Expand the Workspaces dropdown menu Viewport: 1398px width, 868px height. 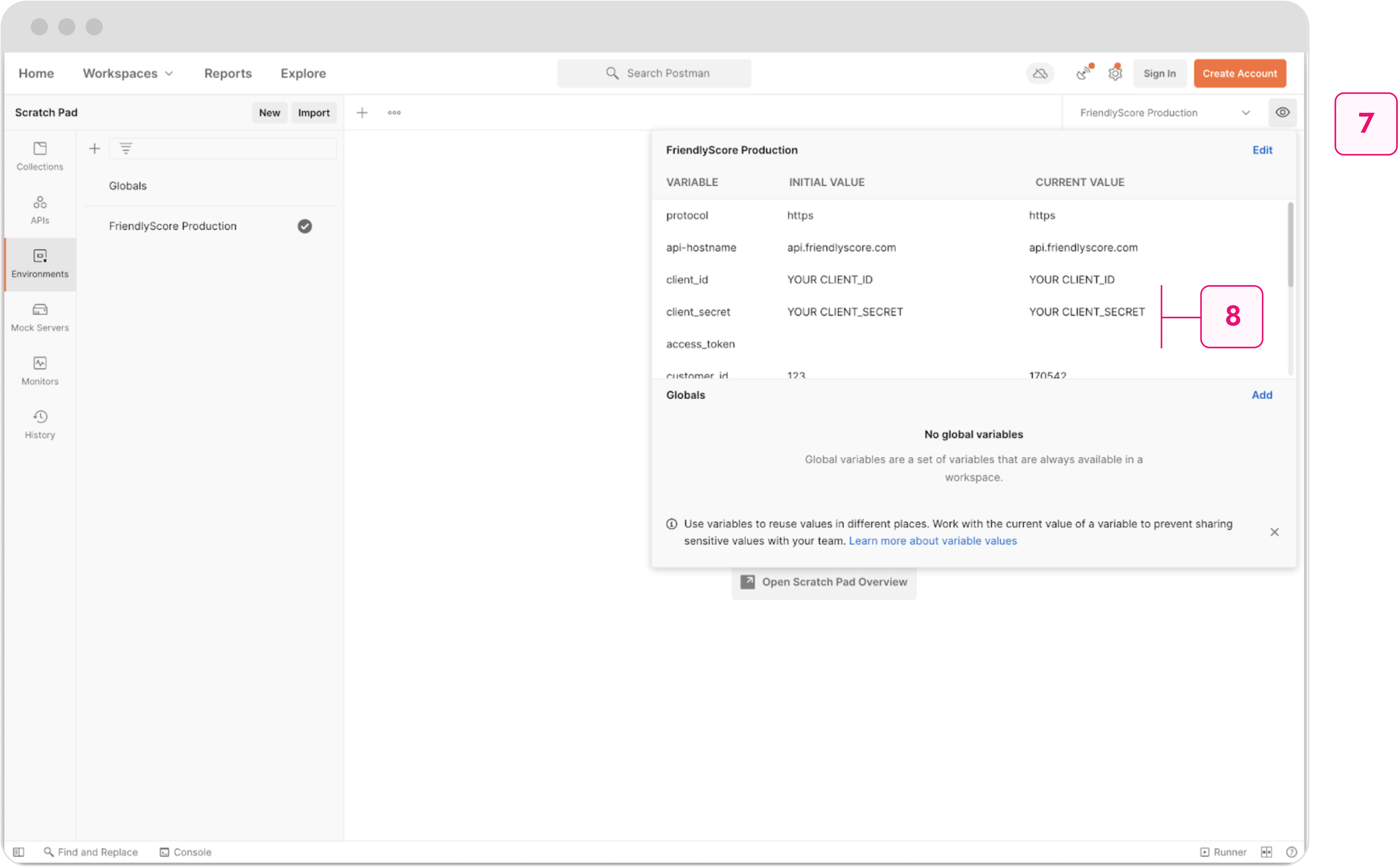(x=127, y=74)
